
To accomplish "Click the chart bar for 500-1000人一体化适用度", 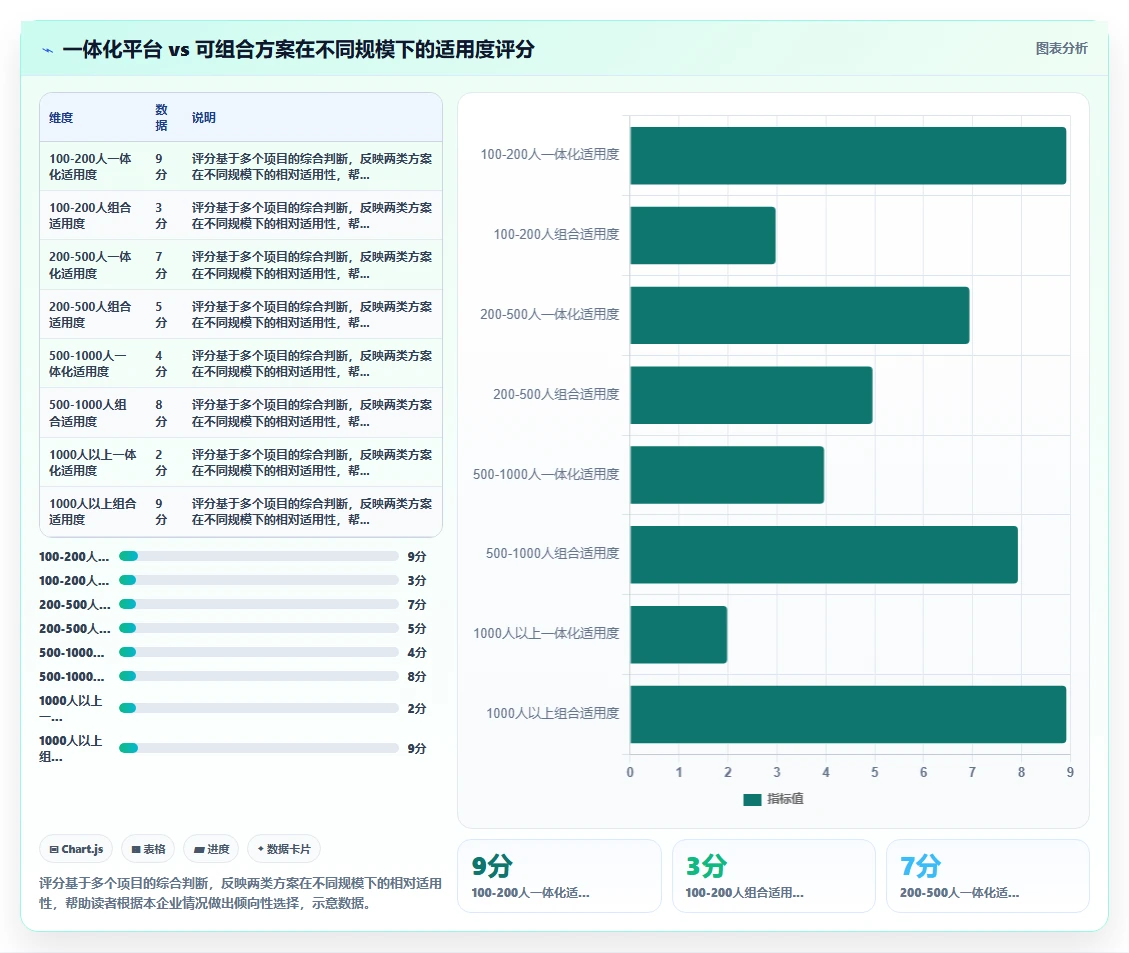I will click(727, 475).
